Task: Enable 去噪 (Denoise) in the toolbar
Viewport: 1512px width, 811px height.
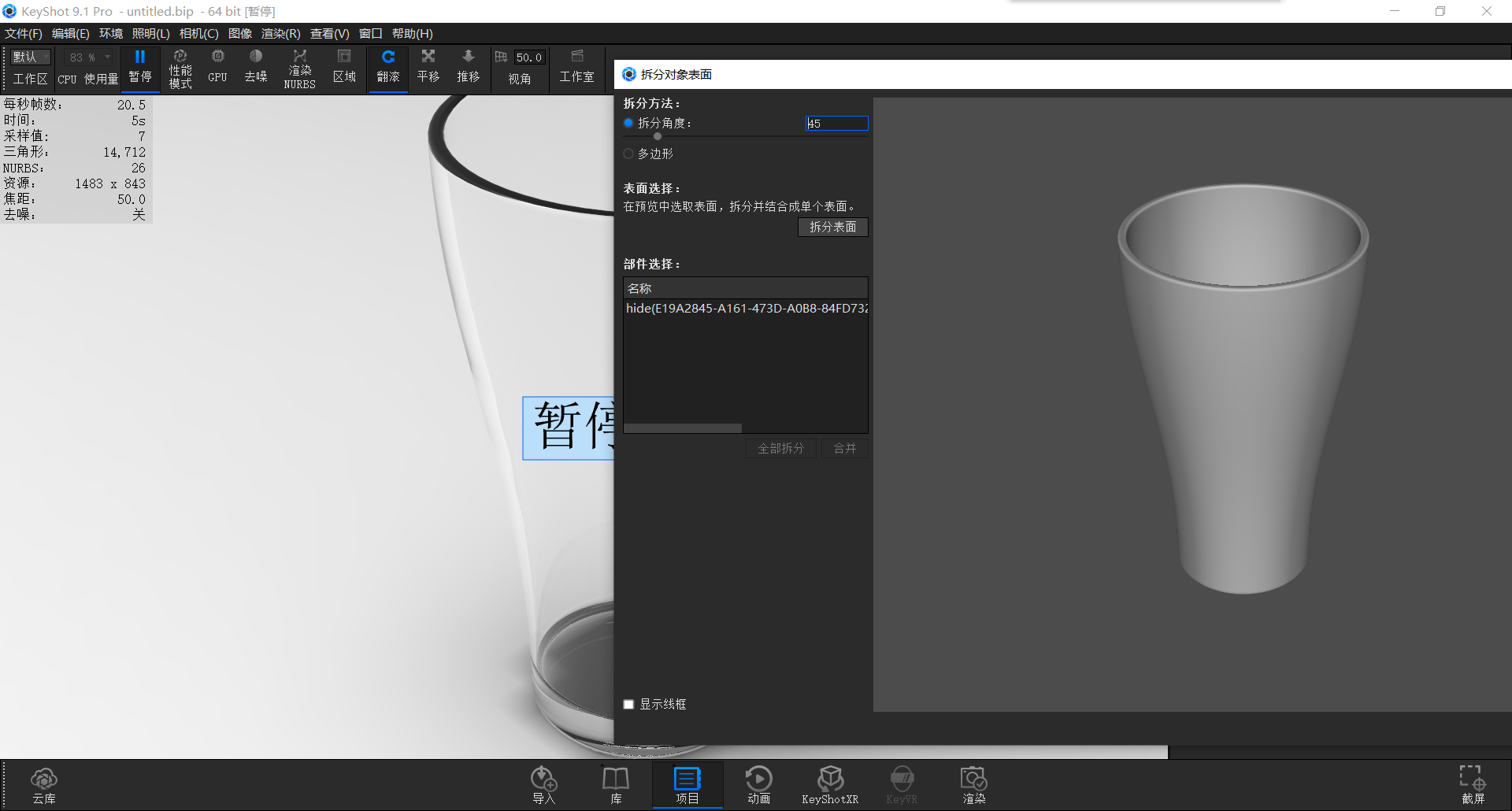Action: (x=255, y=68)
